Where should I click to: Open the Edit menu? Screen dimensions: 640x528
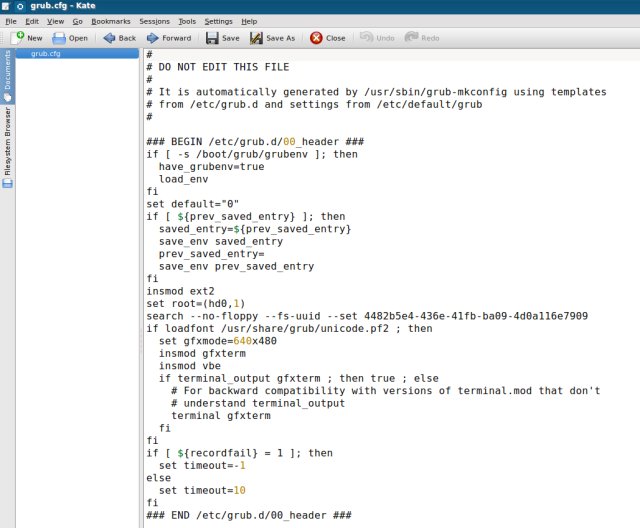pyautogui.click(x=32, y=21)
